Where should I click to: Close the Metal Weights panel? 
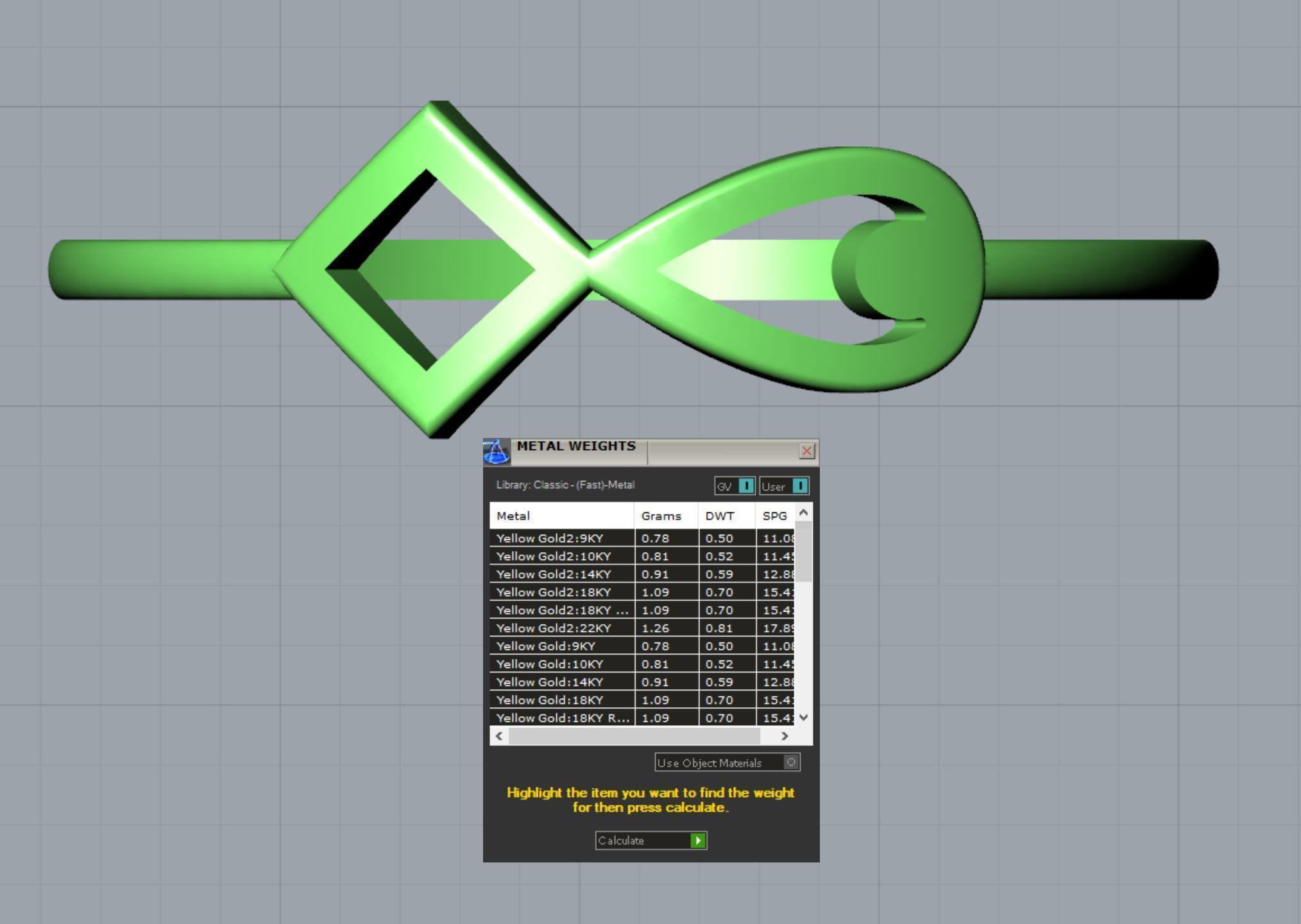(806, 451)
